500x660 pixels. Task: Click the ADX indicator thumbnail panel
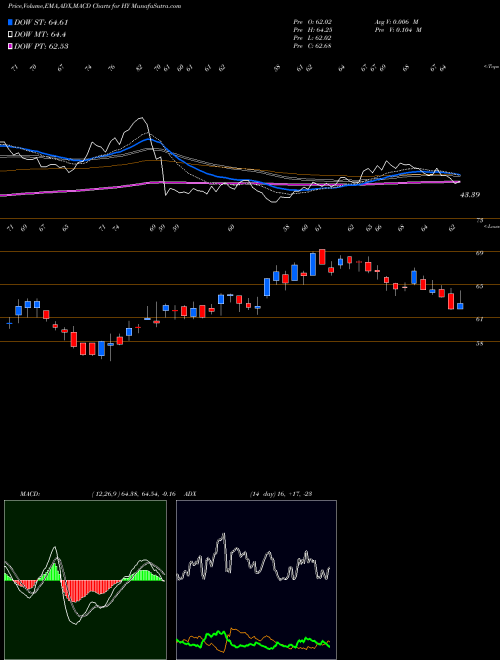pyautogui.click(x=256, y=580)
